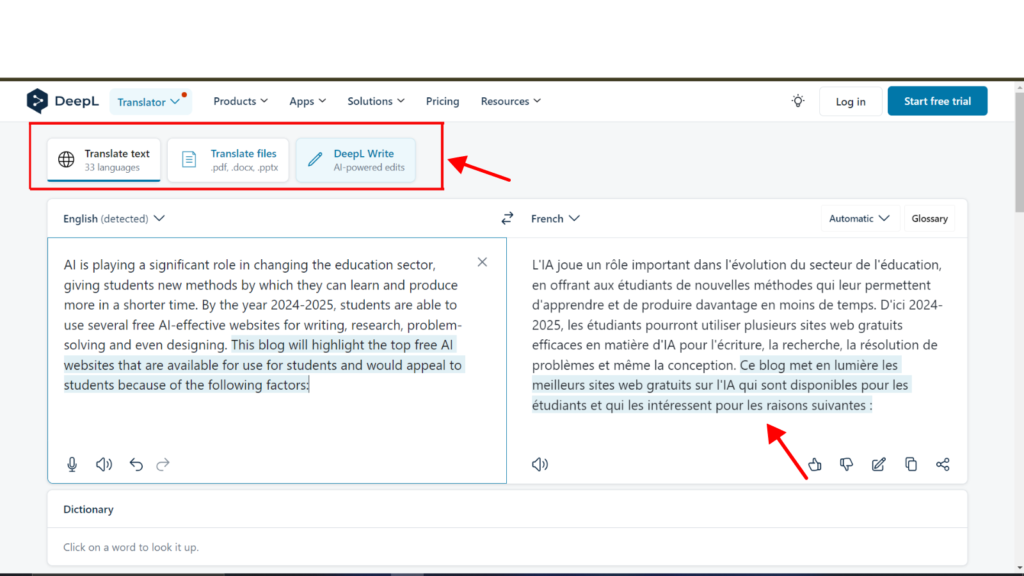Open the DeepL Write tab
Screen dimensions: 1024x576
(355, 159)
